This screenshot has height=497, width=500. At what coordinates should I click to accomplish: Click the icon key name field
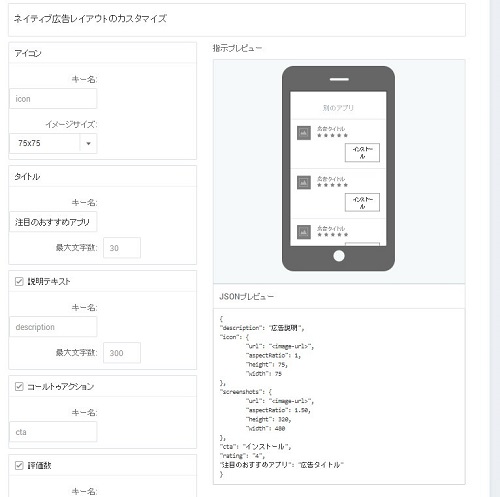coord(53,99)
